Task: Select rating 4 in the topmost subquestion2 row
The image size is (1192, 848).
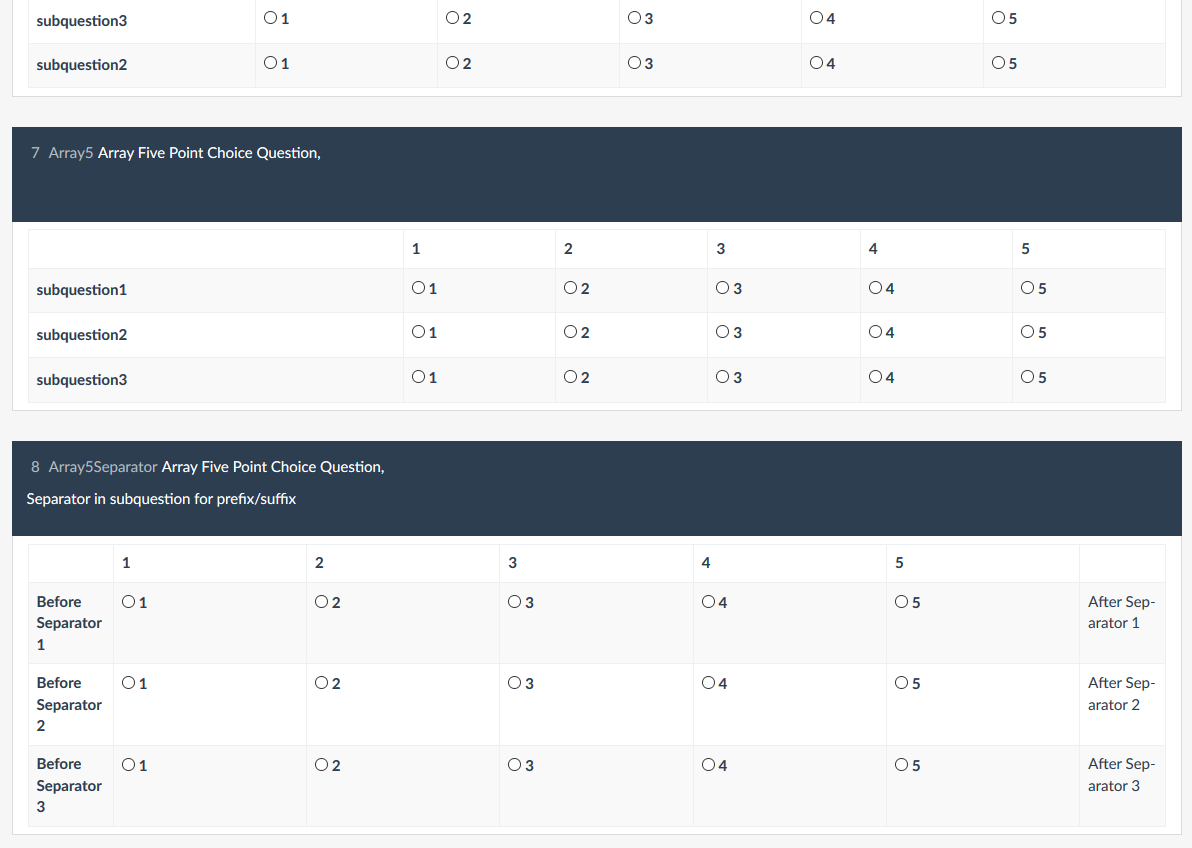Action: point(817,64)
